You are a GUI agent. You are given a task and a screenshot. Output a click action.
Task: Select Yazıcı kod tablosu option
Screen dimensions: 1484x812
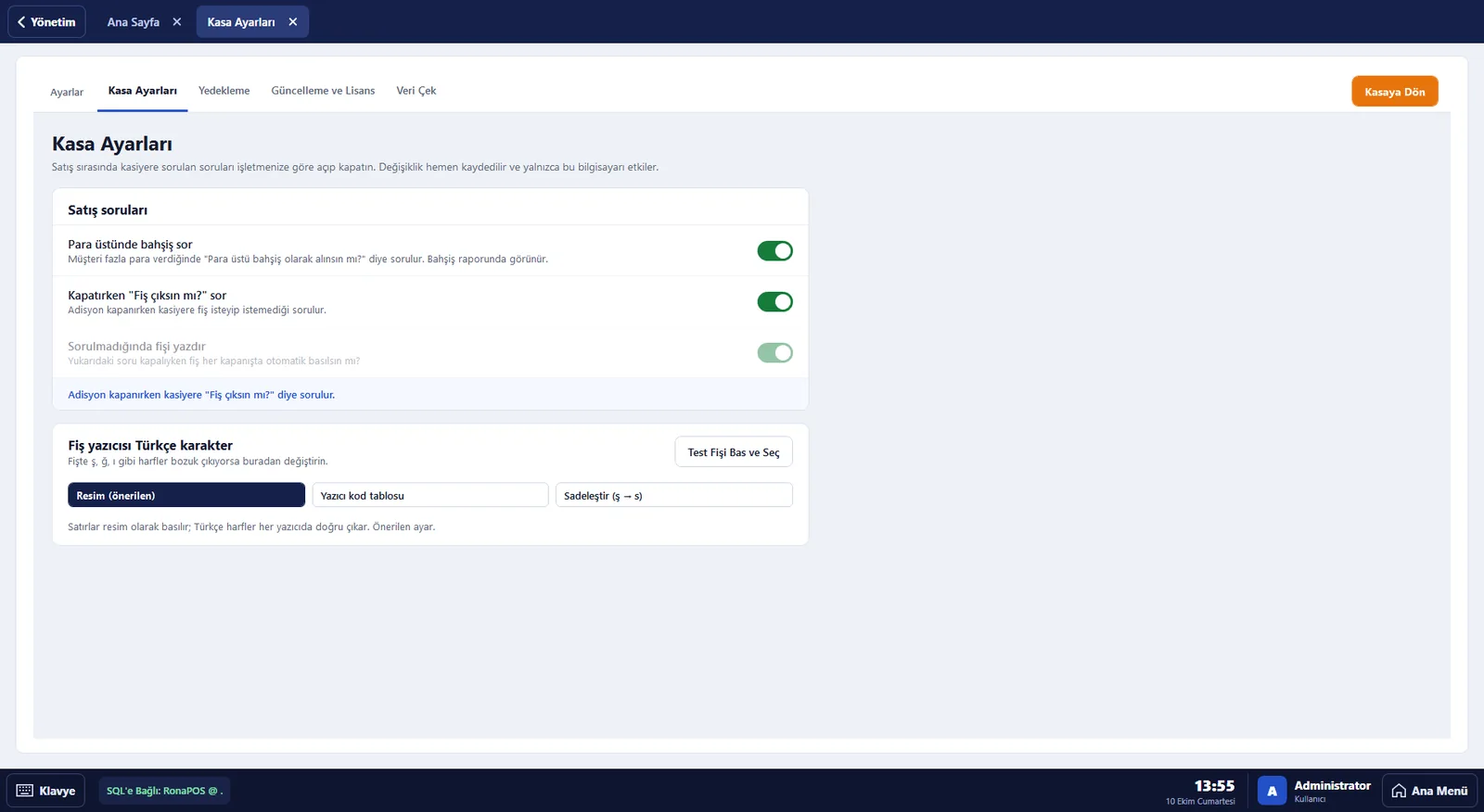click(430, 495)
